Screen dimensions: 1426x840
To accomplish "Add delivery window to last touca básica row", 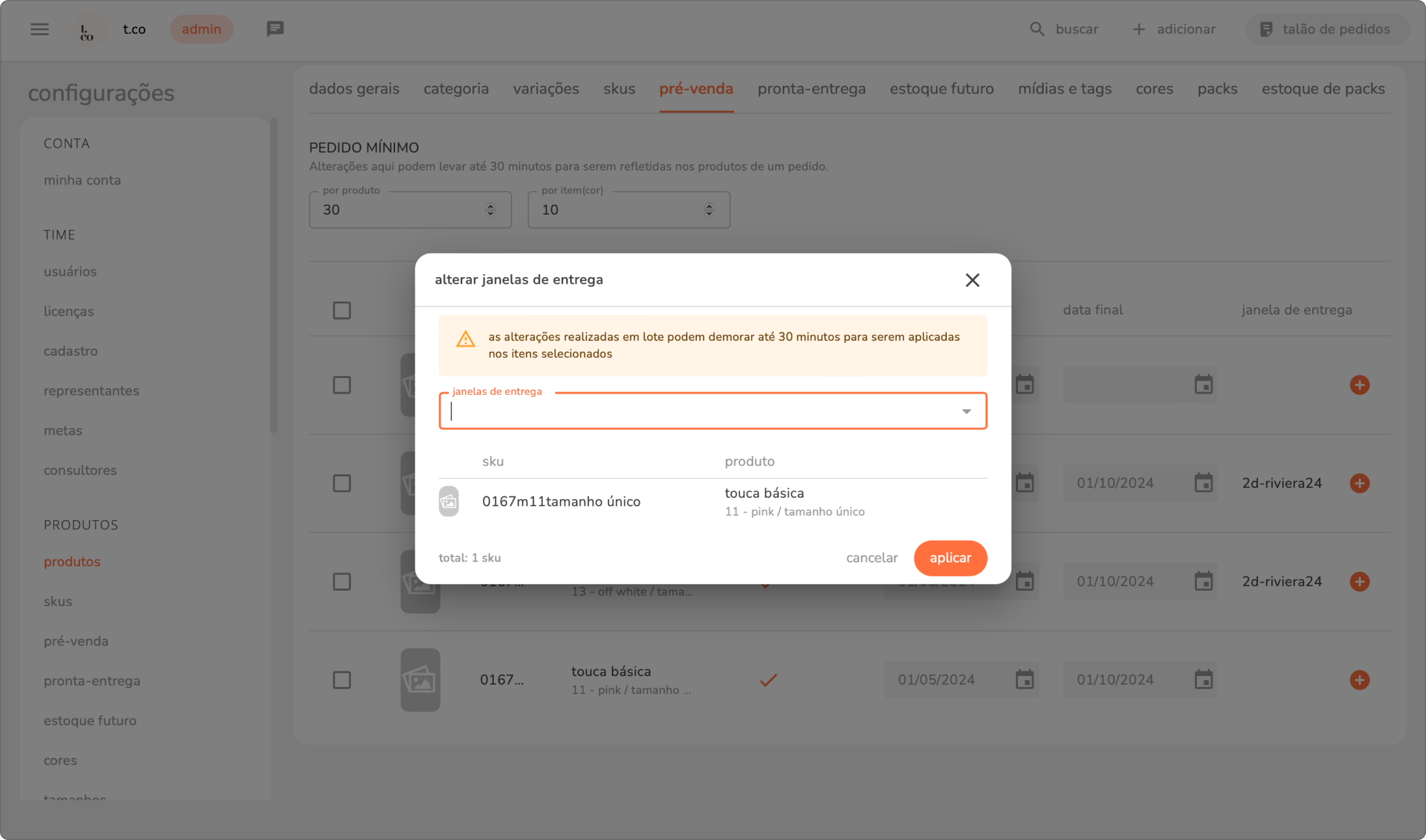I will pos(1359,679).
